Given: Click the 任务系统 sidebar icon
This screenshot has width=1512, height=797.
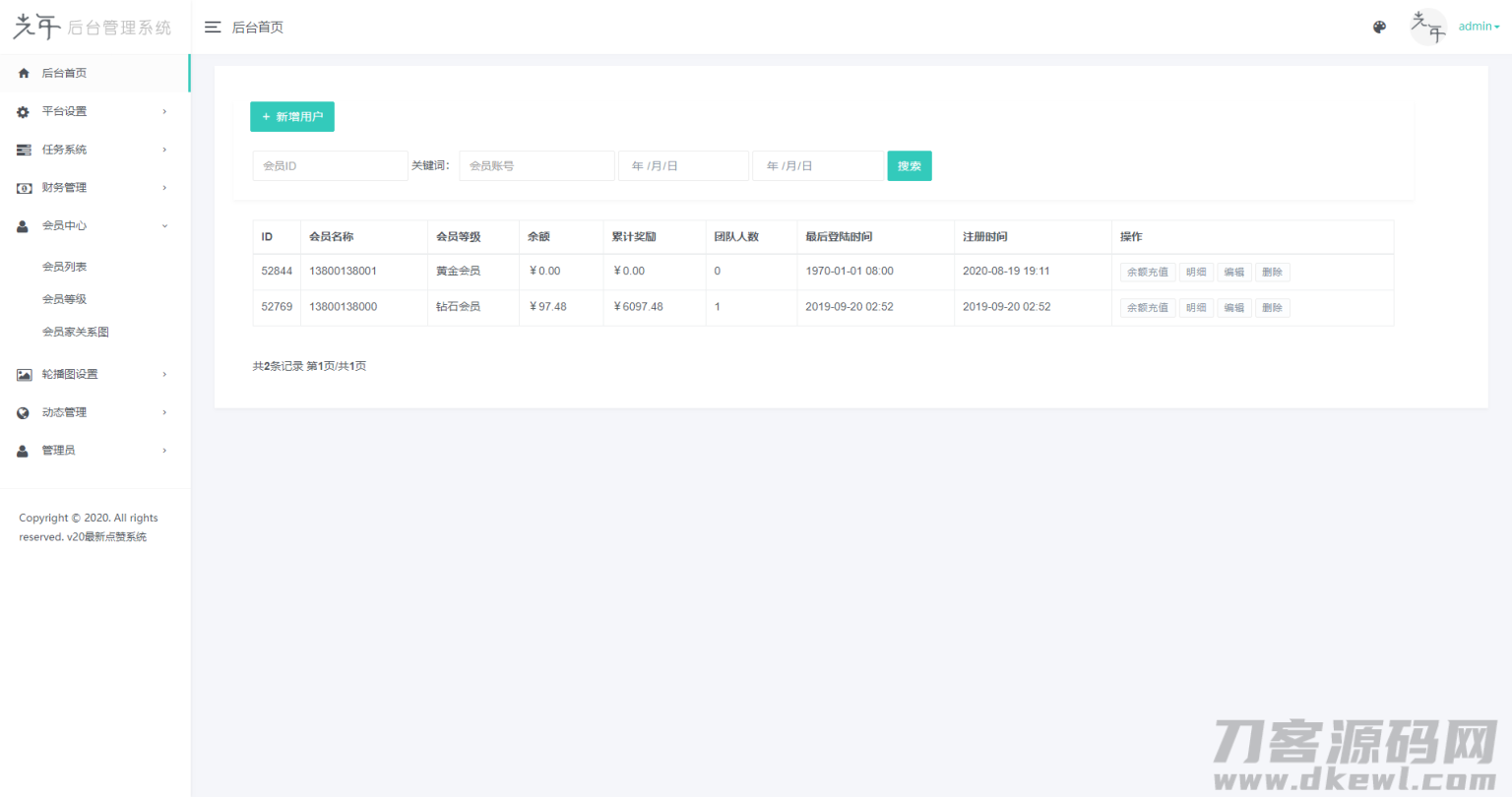Looking at the screenshot, I should 24,150.
